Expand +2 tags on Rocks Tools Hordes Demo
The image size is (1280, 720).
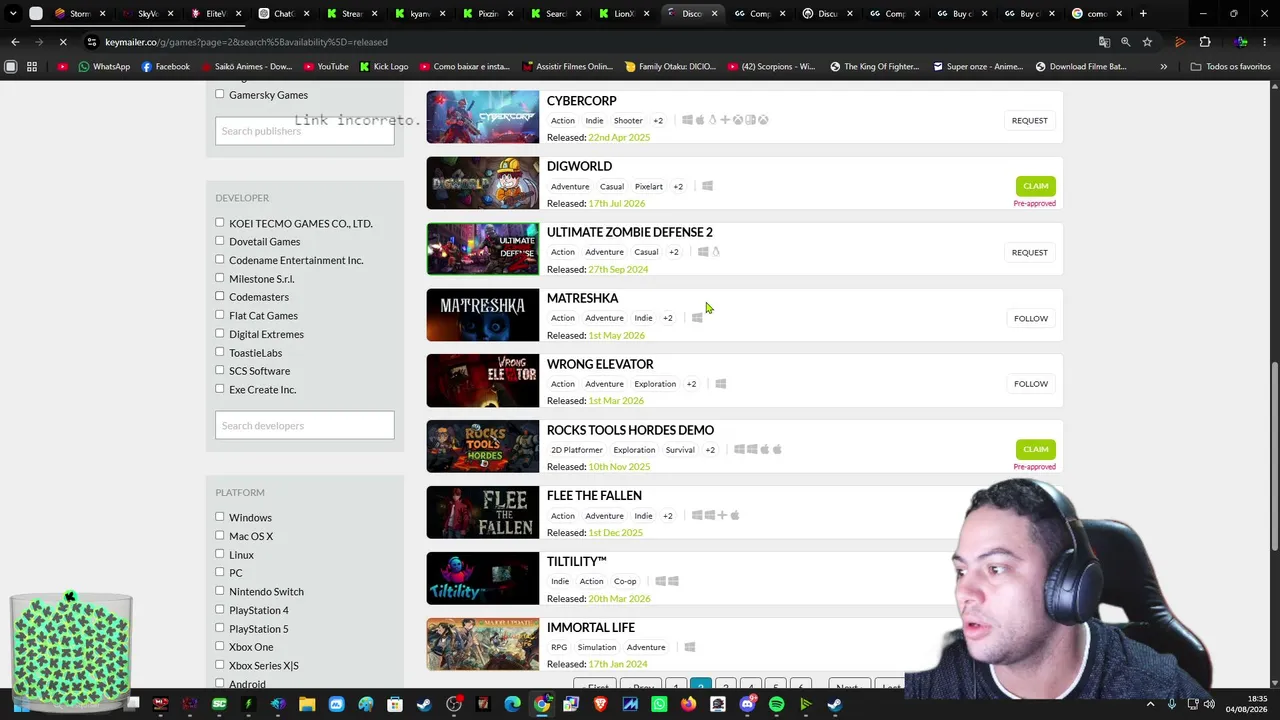[x=710, y=450]
